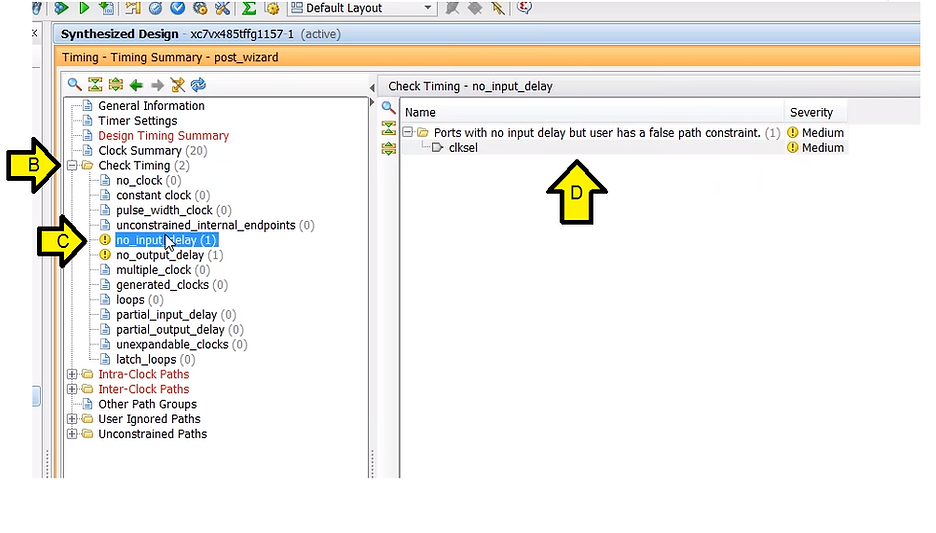Click the Name column header
Viewport: 936px width, 533px height.
coord(420,113)
